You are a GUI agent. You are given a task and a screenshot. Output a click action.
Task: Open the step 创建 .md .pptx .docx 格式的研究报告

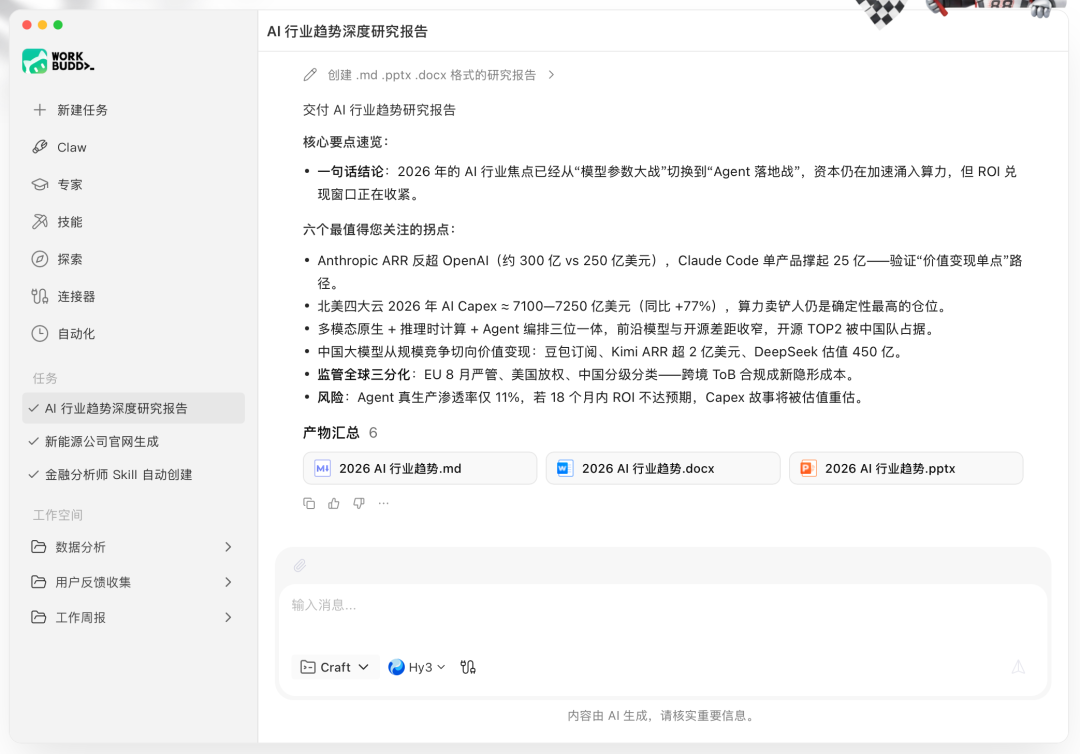click(431, 75)
